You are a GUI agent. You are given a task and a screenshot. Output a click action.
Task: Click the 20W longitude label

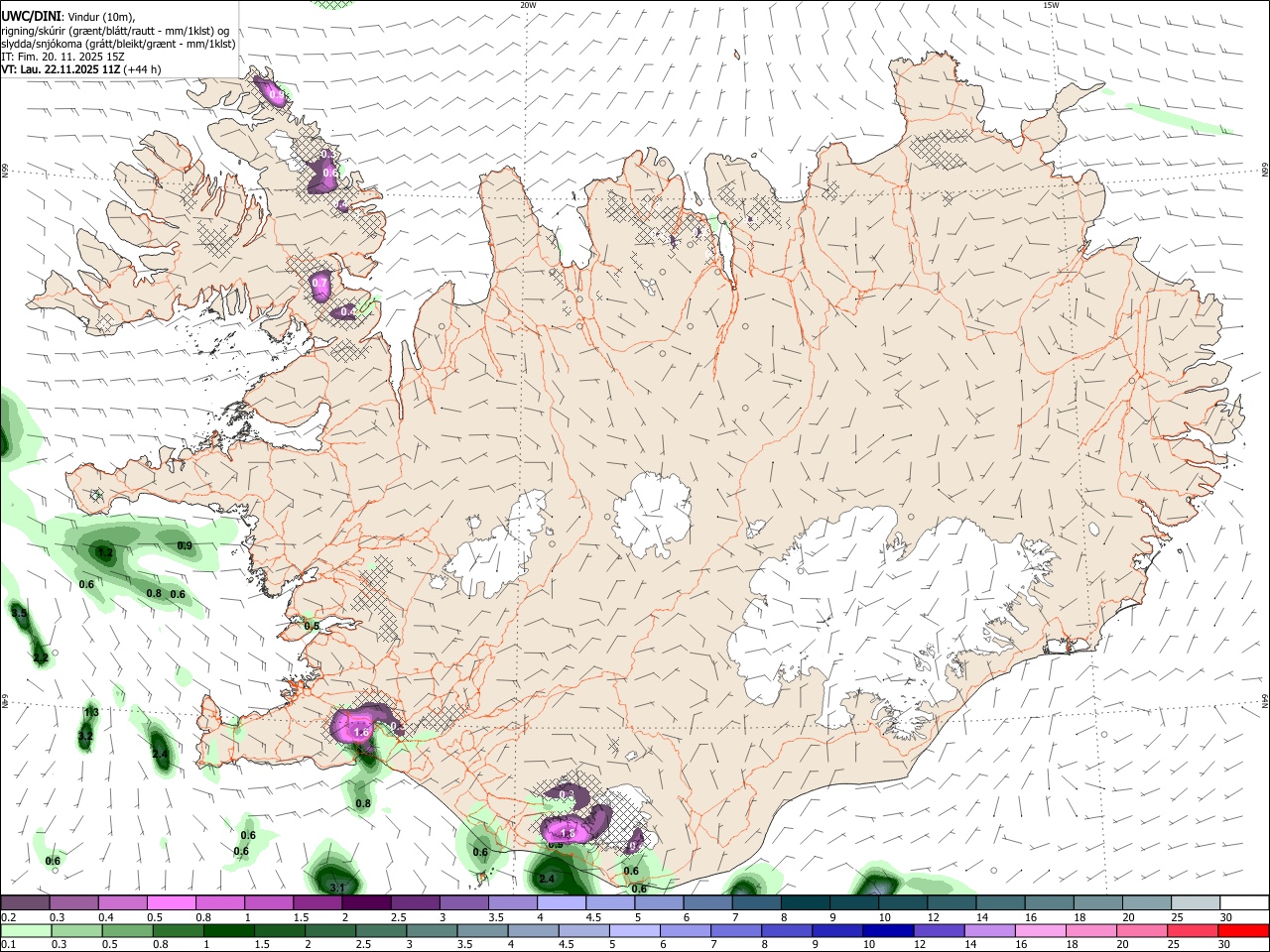(528, 5)
